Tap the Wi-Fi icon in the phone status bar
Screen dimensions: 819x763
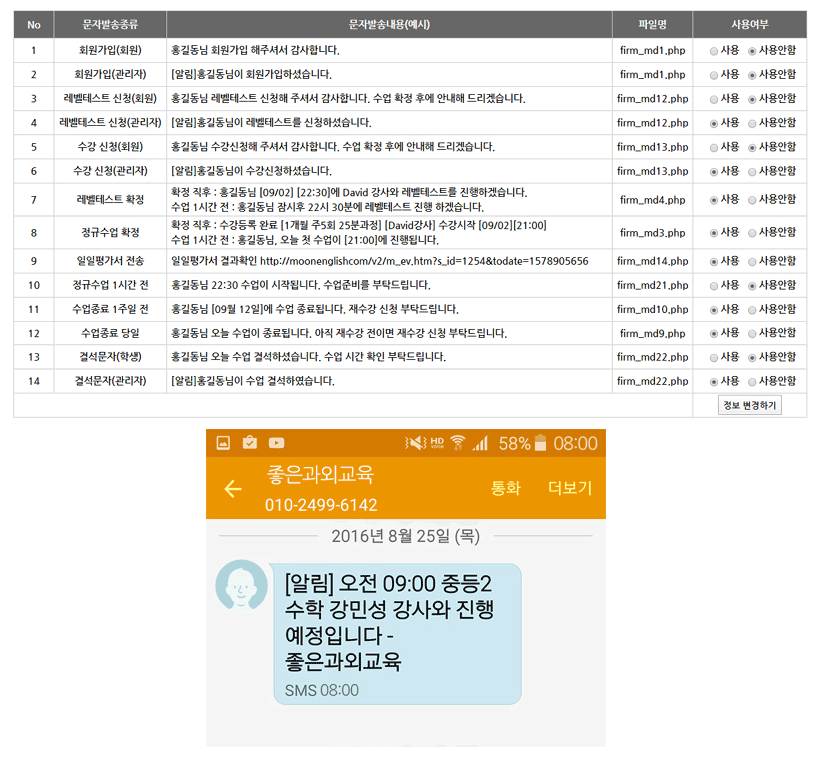[458, 443]
